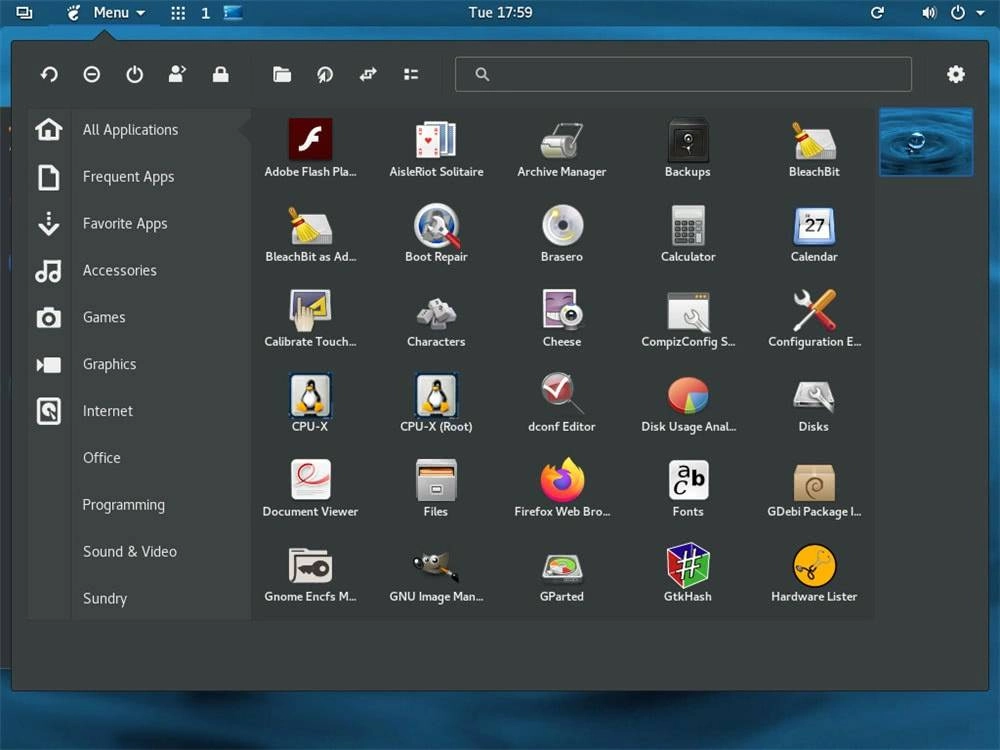The image size is (1000, 750).
Task: Focus the application search field
Action: pos(683,75)
